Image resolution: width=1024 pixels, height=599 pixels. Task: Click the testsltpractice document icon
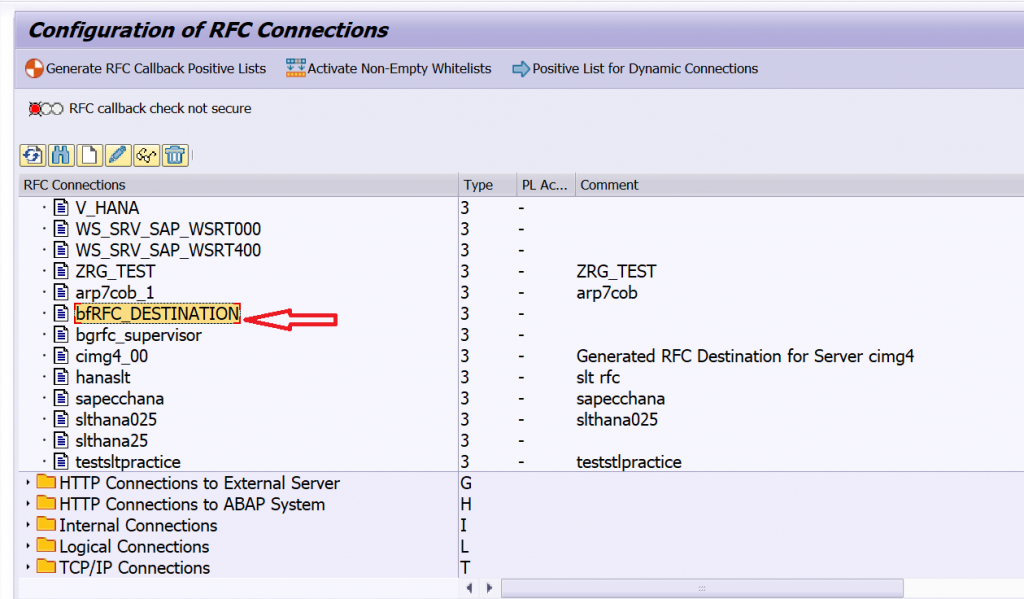(x=61, y=462)
